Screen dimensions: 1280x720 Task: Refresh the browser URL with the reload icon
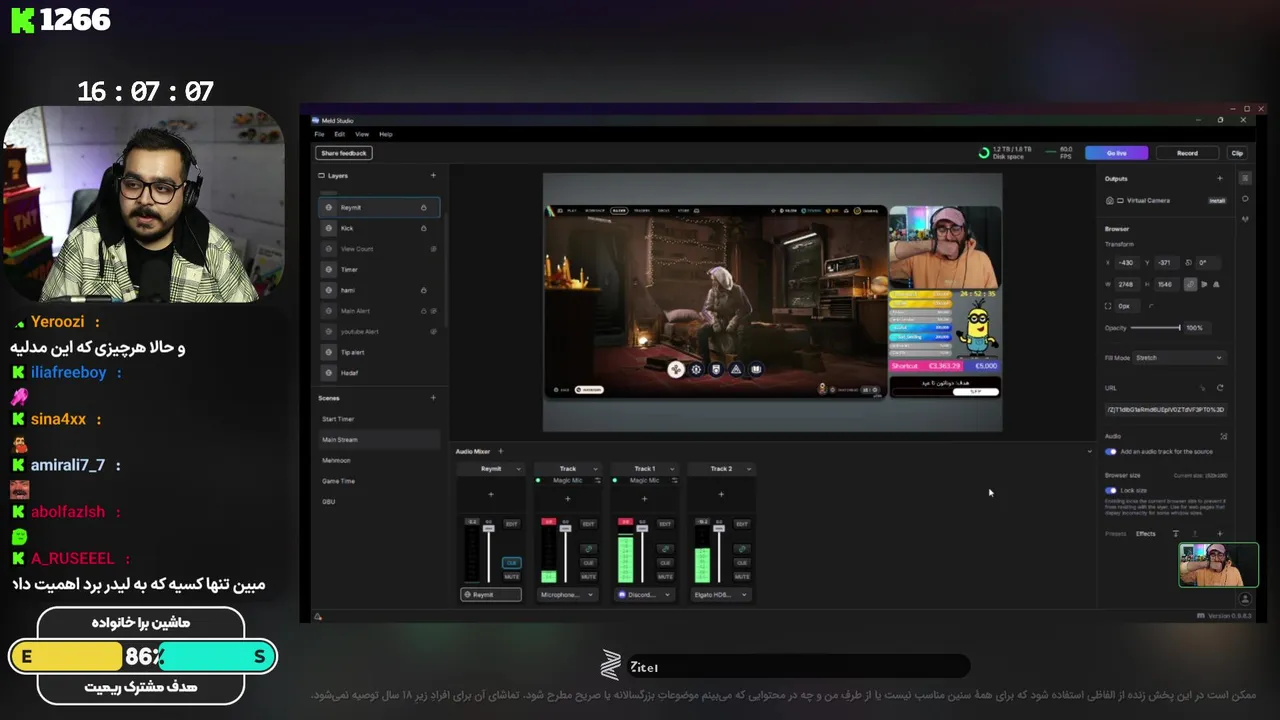pyautogui.click(x=1220, y=388)
